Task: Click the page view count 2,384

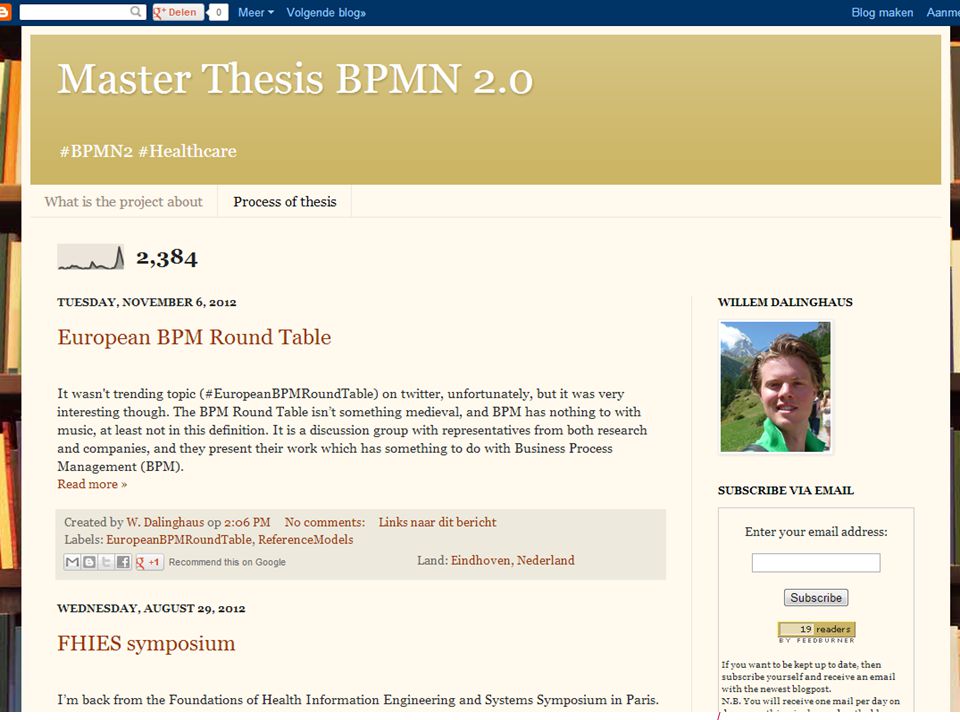Action: pyautogui.click(x=167, y=258)
